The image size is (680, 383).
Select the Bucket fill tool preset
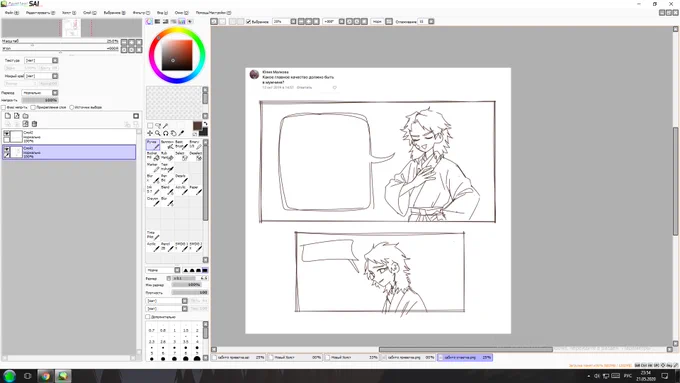click(153, 156)
